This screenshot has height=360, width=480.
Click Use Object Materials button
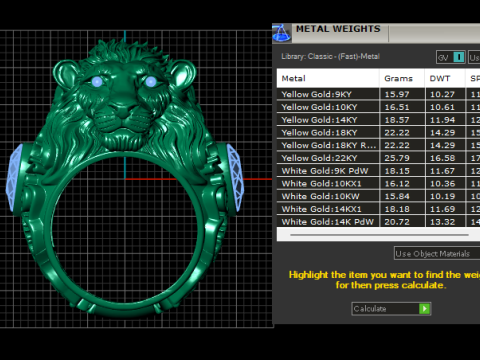coord(437,253)
